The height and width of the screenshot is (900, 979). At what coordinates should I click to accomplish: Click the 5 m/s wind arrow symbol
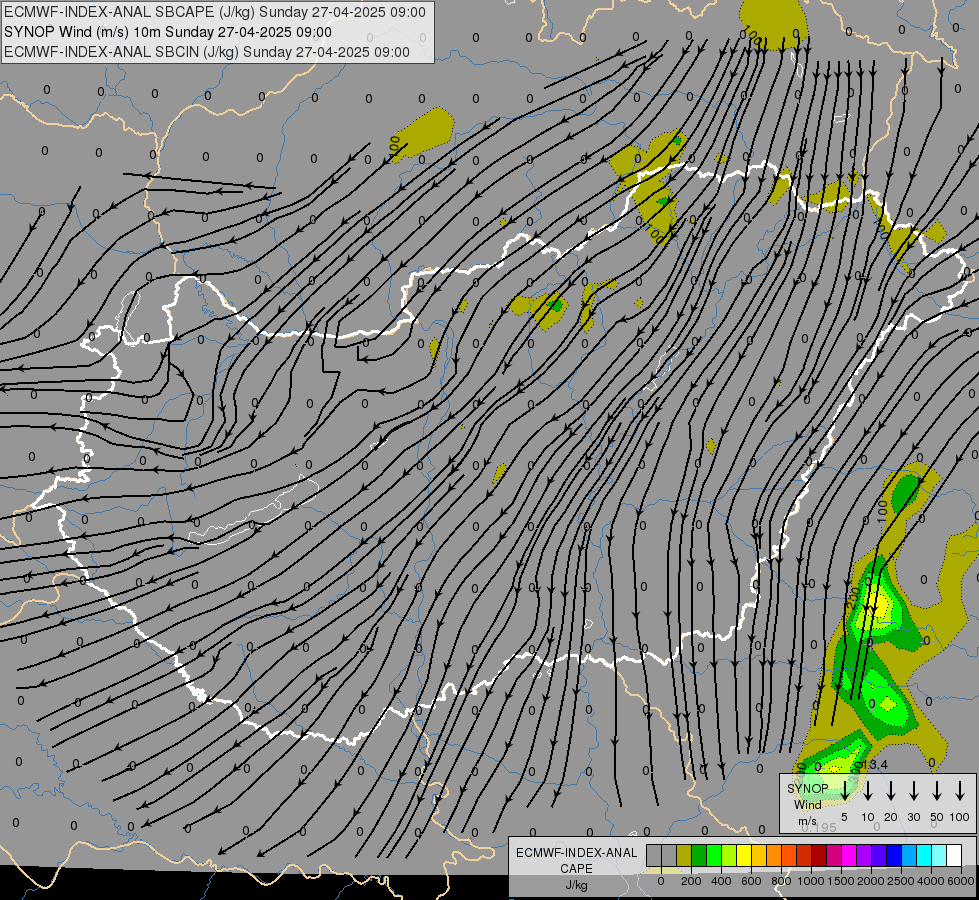(x=845, y=791)
